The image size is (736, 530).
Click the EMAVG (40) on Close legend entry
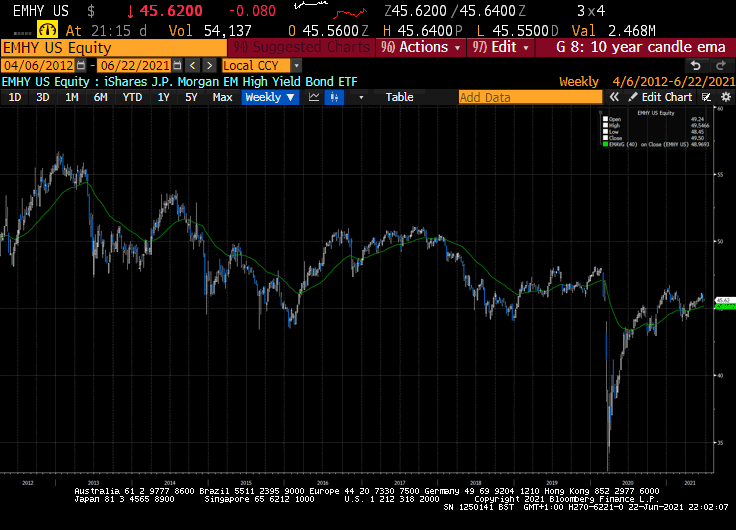[649, 145]
